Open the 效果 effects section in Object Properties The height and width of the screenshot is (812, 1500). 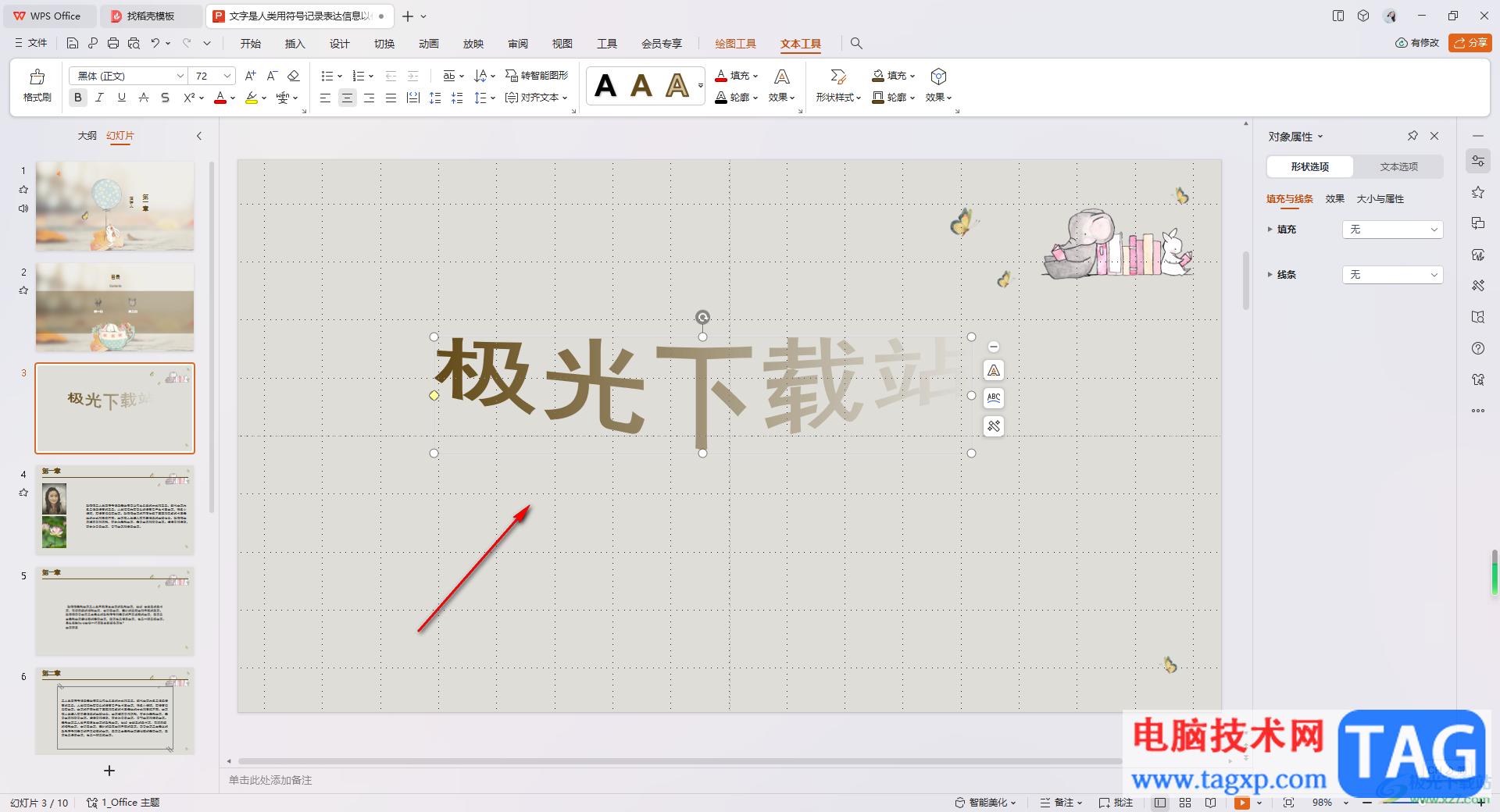point(1334,199)
